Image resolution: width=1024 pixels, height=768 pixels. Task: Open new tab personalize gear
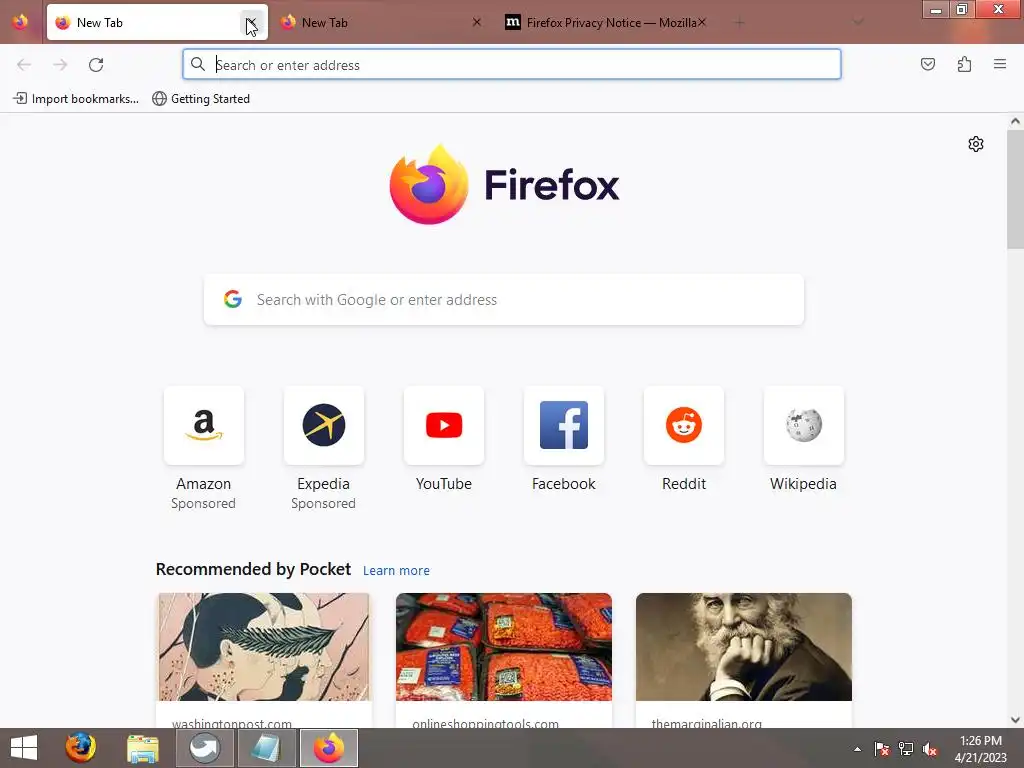[976, 144]
